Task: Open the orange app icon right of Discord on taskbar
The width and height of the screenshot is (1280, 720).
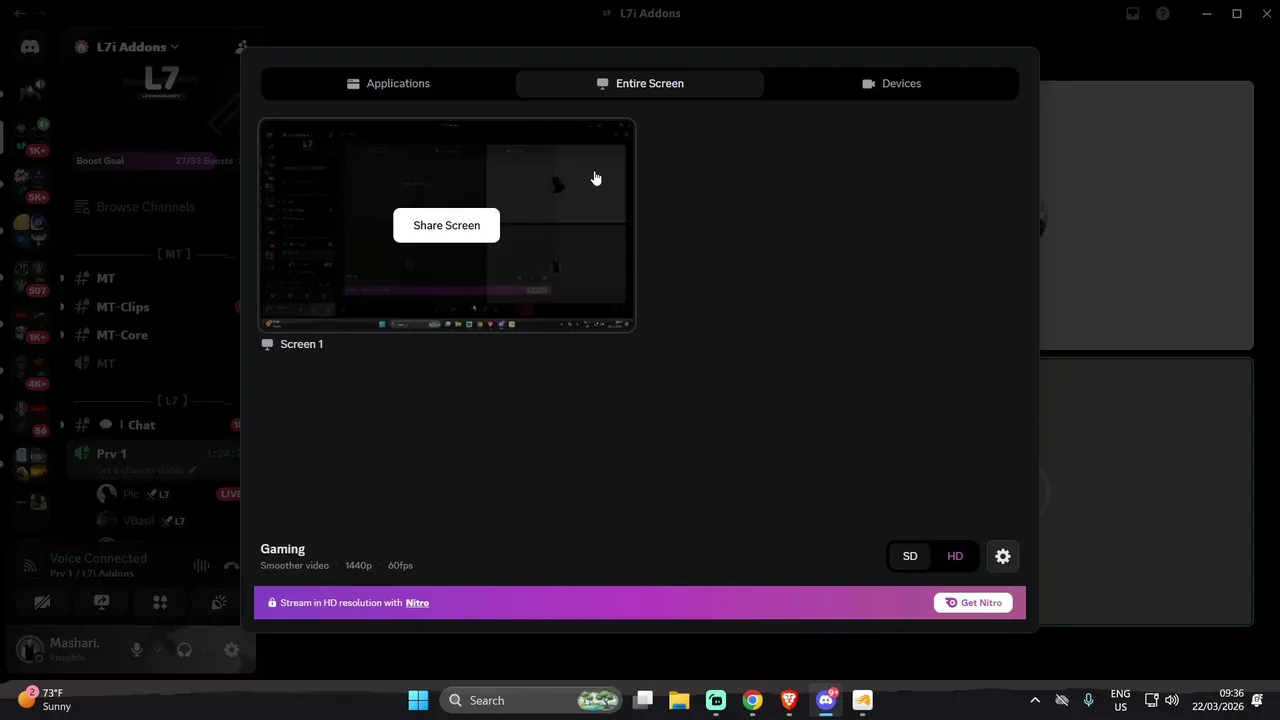Action: pos(862,700)
